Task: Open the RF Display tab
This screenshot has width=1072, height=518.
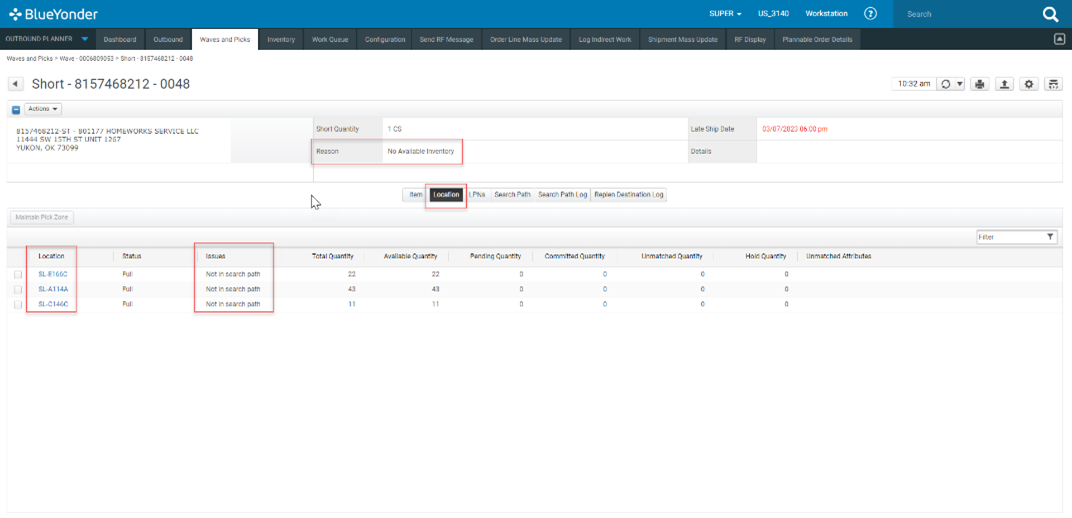Action: [750, 40]
